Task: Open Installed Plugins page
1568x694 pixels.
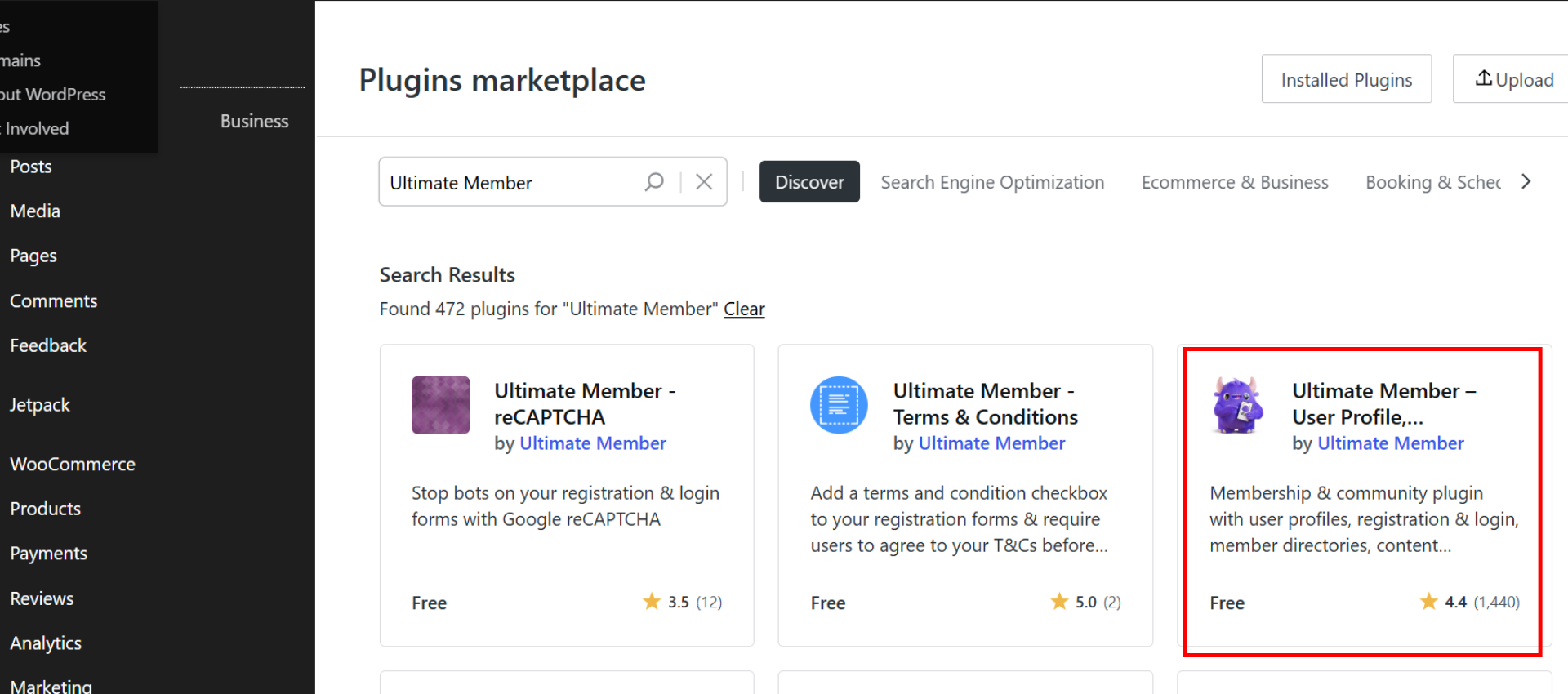Action: [1346, 79]
